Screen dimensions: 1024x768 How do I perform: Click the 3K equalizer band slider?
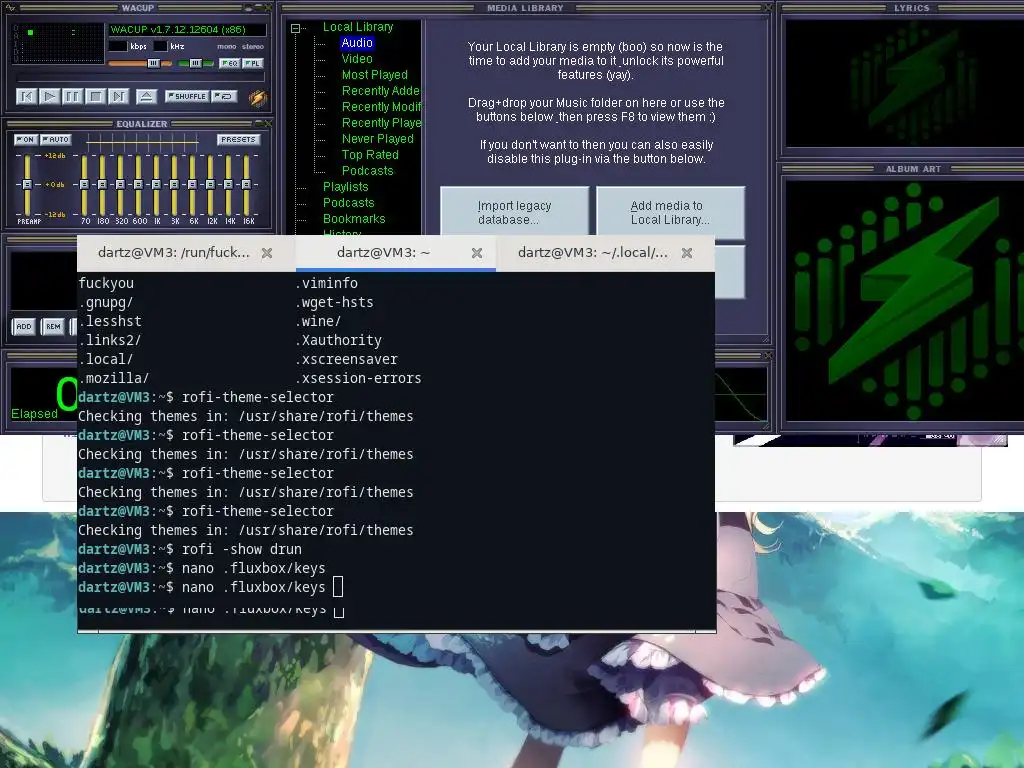[x=174, y=185]
